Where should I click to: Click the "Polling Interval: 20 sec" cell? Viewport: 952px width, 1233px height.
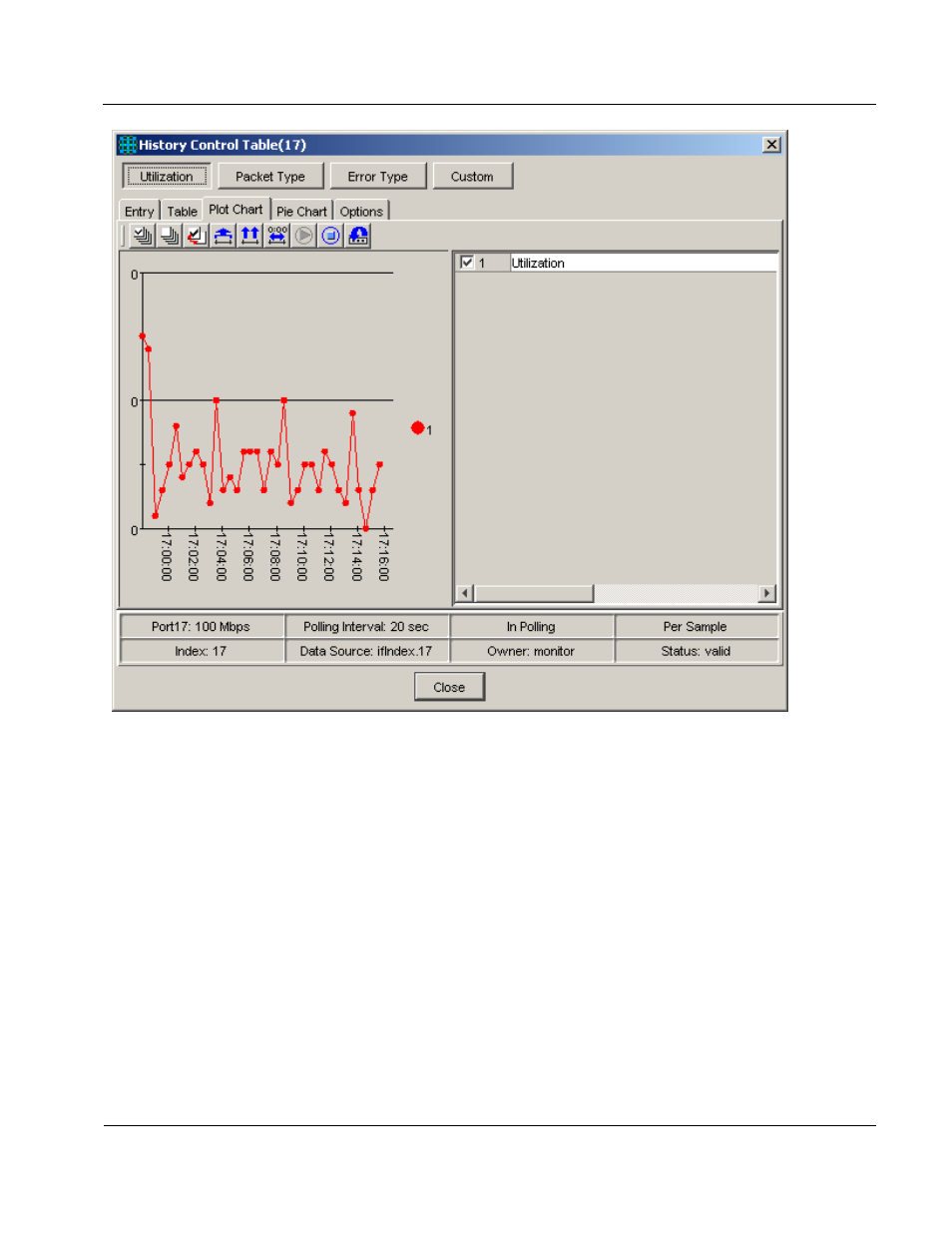coord(366,627)
